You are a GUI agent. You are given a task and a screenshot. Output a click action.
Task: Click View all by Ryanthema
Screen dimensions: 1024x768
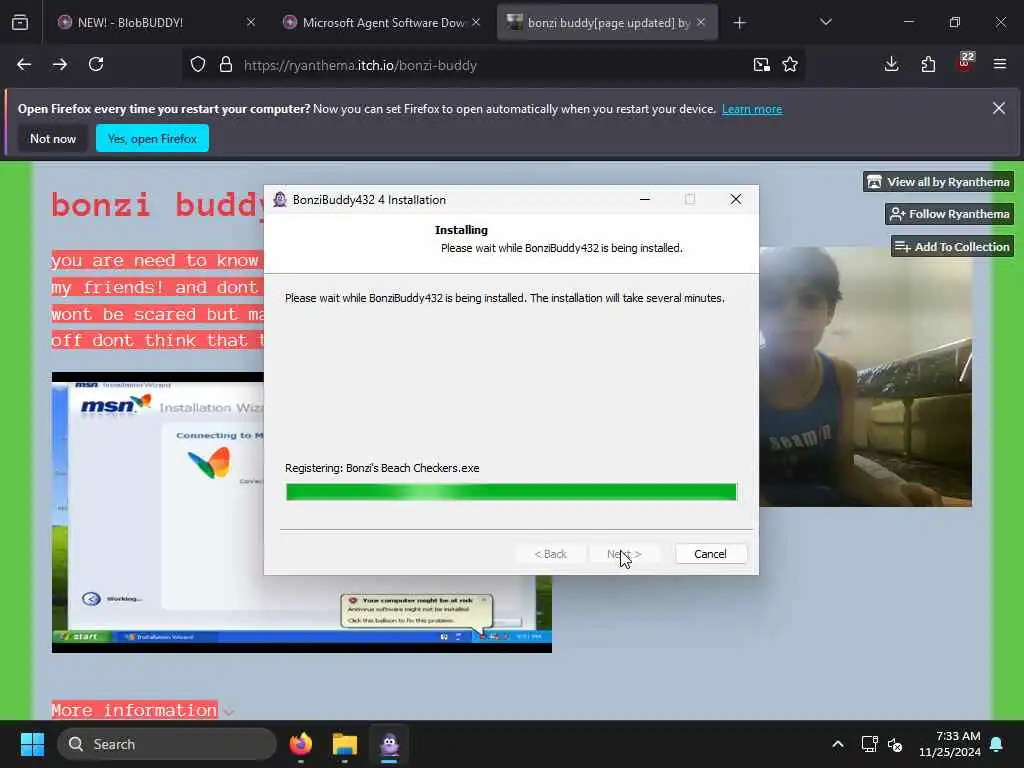coord(938,182)
